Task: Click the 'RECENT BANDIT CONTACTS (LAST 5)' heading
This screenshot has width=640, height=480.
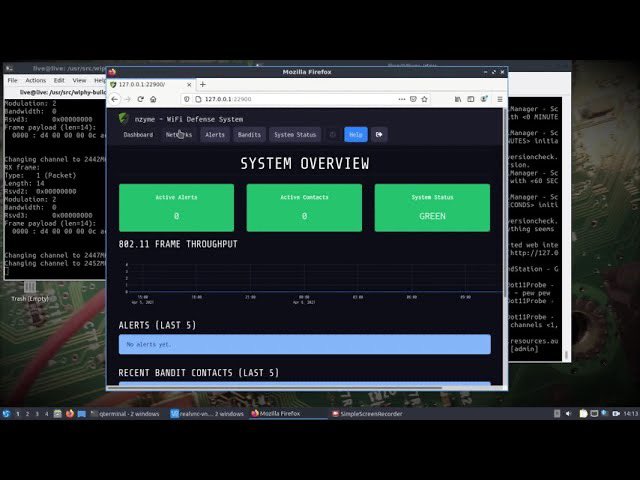Action: click(198, 373)
